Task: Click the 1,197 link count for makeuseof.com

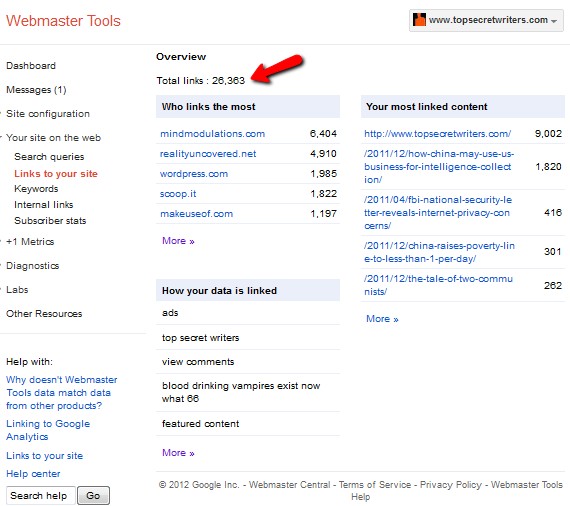Action: 323,214
